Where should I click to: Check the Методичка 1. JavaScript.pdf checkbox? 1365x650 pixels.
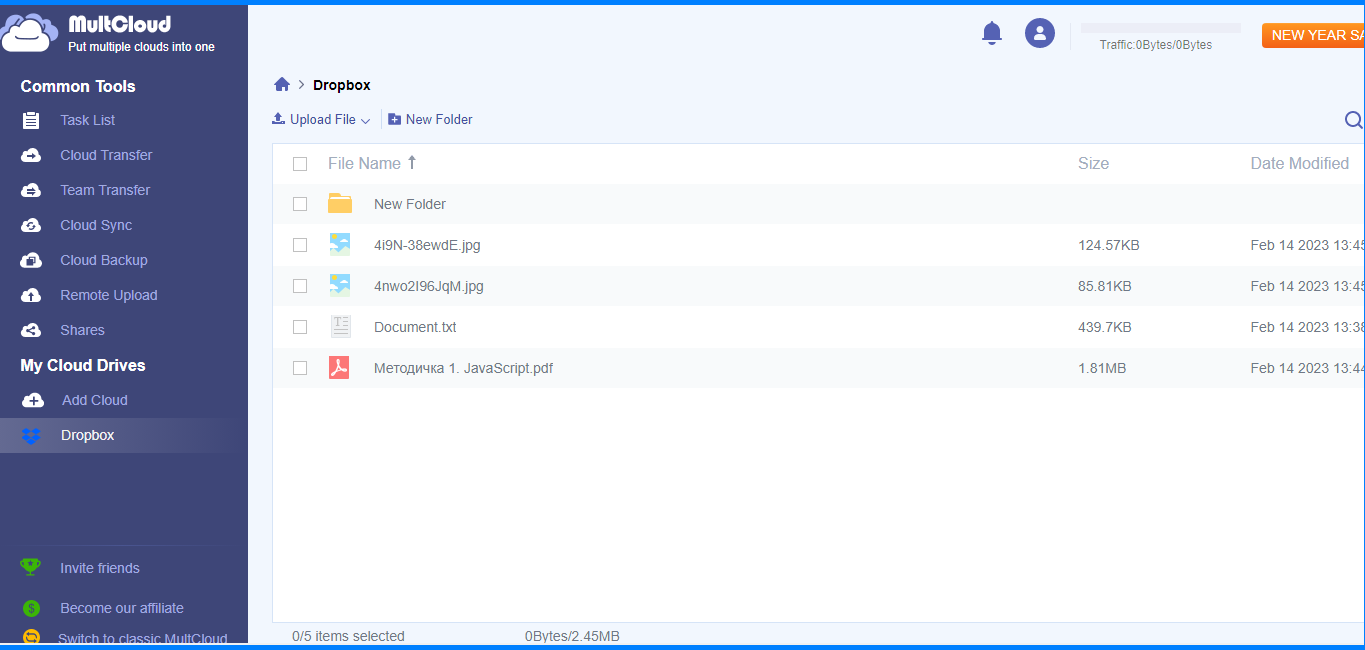[300, 368]
